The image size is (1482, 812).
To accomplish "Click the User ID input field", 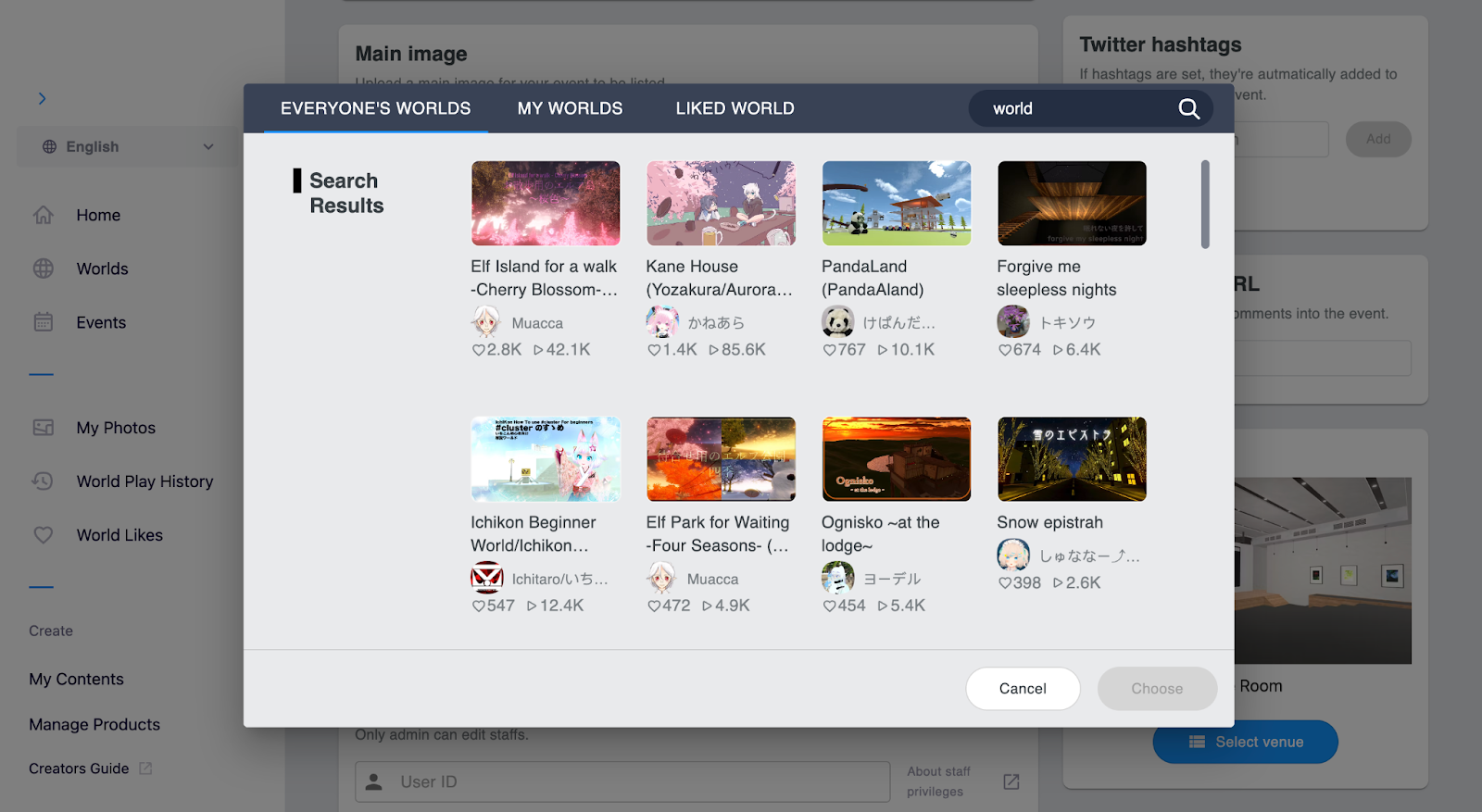I will coord(622,781).
